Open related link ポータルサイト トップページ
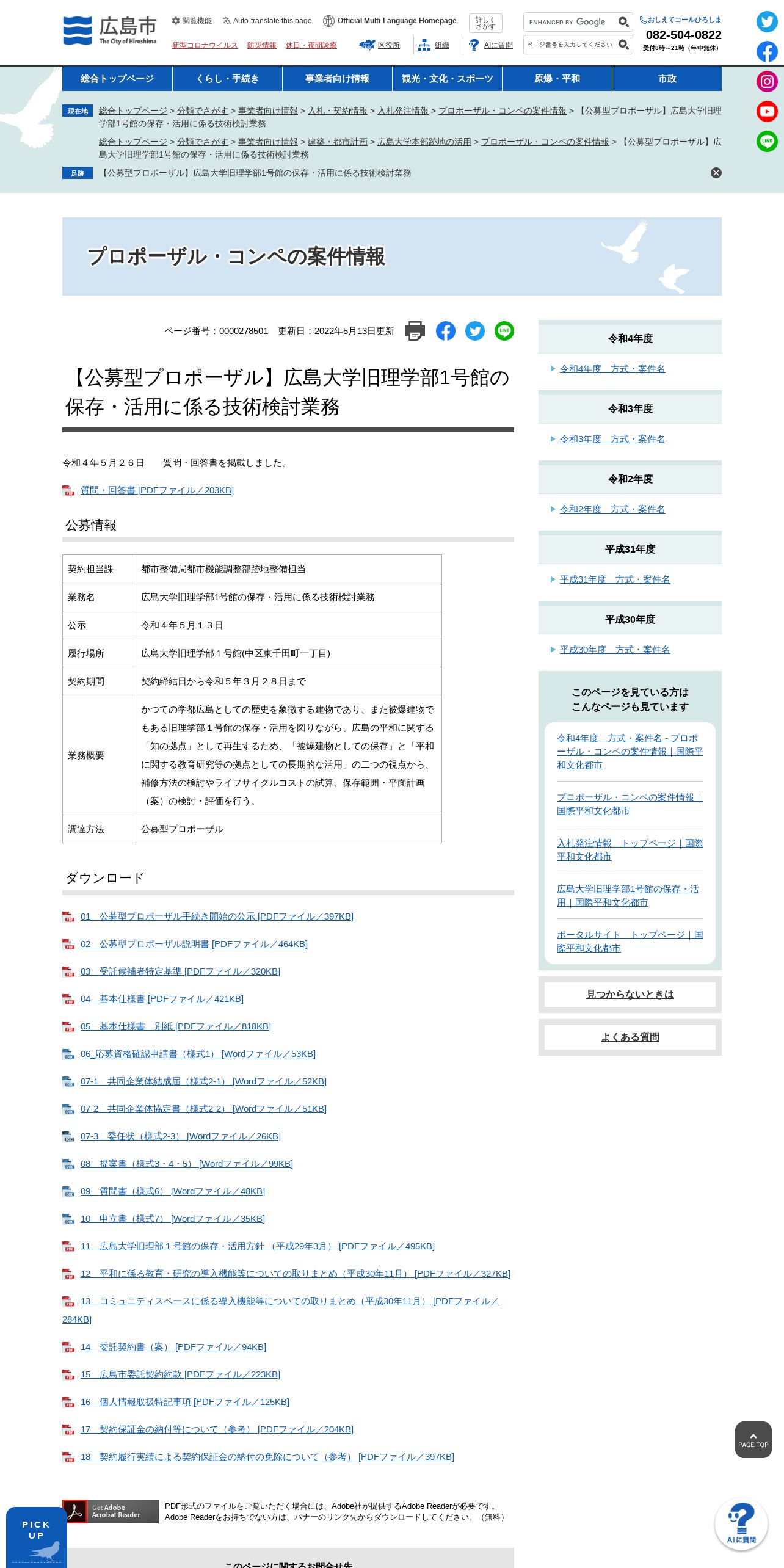Screen dimensions: 784x1568 pyautogui.click(x=630, y=942)
